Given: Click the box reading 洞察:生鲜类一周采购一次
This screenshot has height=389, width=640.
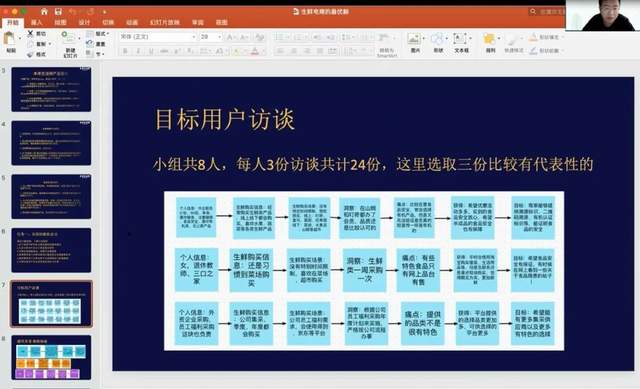Looking at the screenshot, I should 364,270.
